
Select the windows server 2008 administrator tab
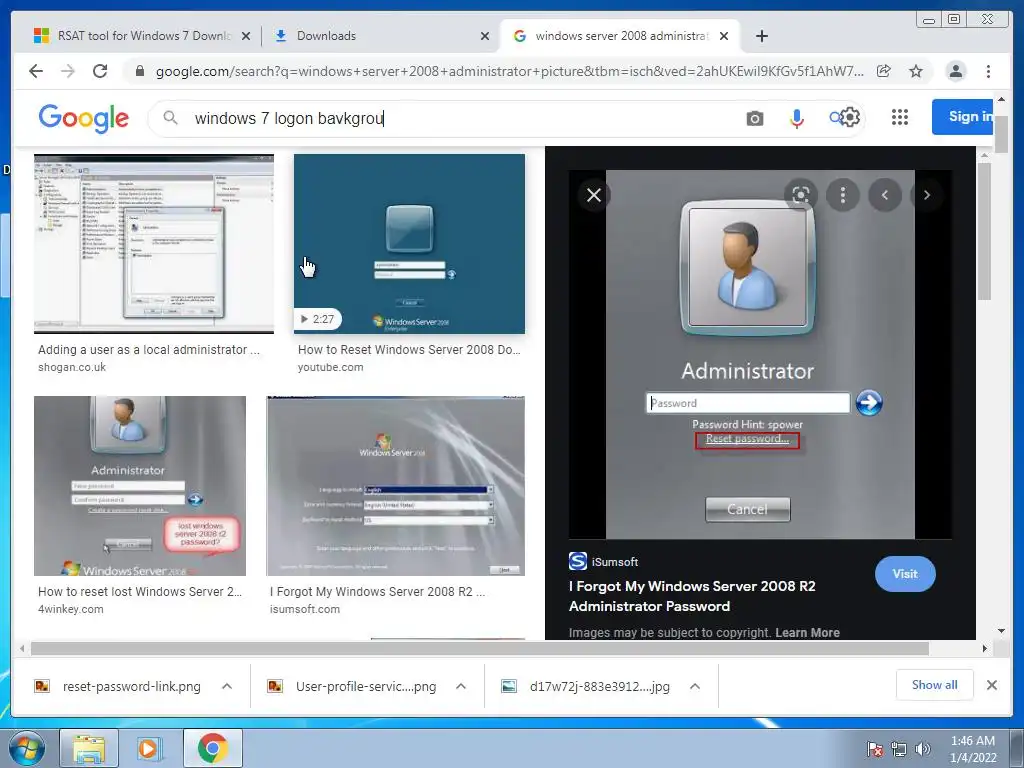click(x=618, y=36)
